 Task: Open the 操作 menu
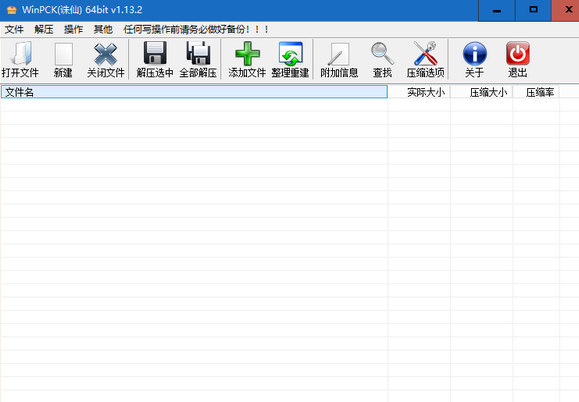click(x=73, y=29)
